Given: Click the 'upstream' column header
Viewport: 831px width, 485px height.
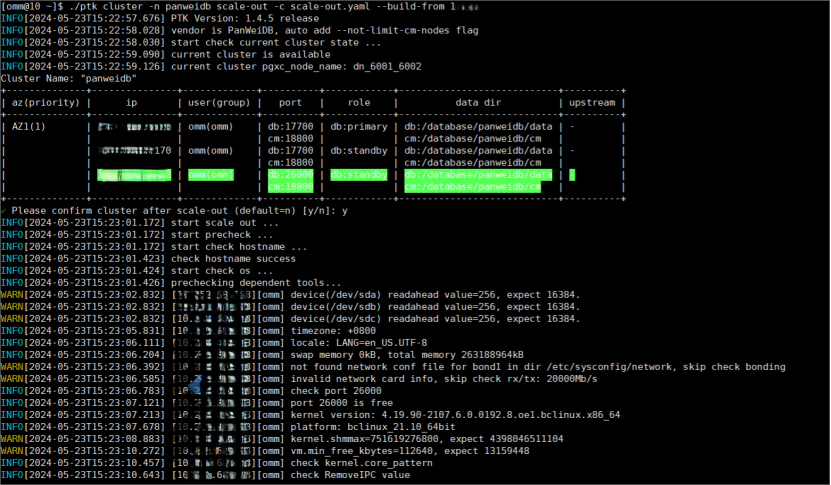Looking at the screenshot, I should pos(592,103).
